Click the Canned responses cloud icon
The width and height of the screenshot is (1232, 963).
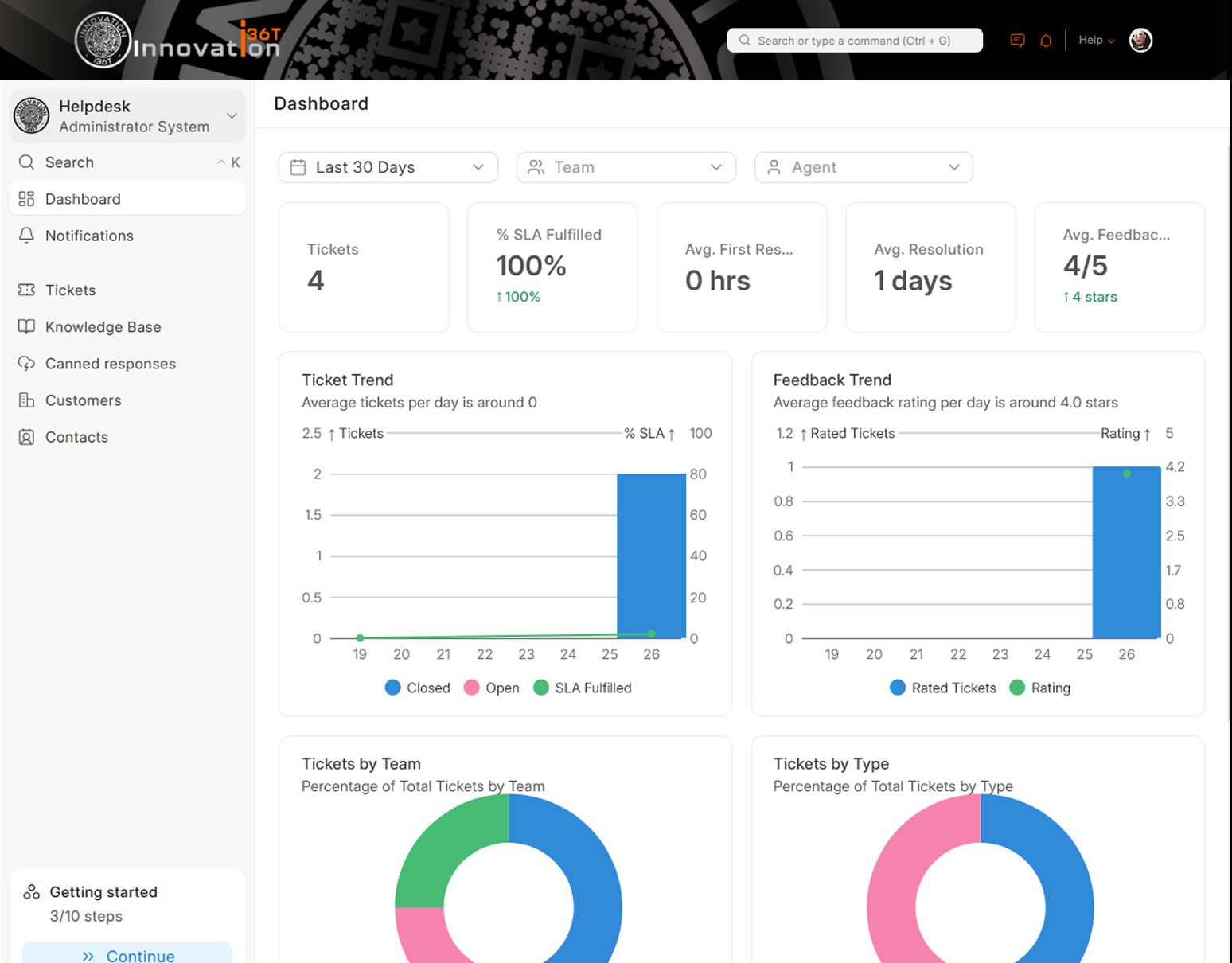(x=26, y=364)
